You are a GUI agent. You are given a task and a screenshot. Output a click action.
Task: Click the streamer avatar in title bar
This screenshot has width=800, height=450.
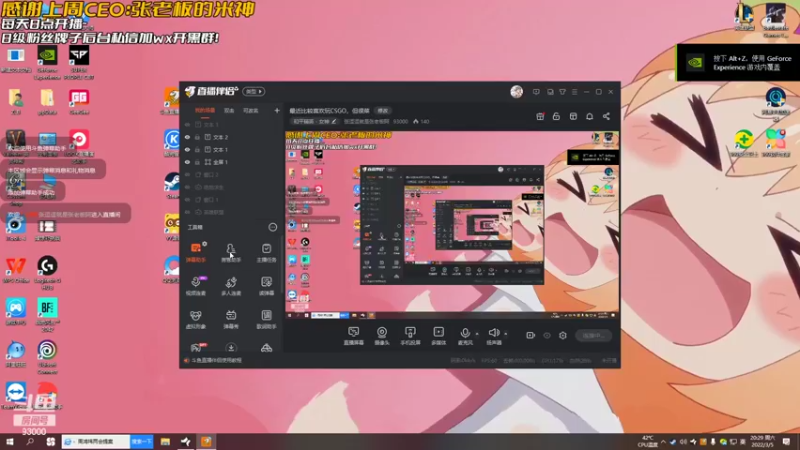(516, 92)
